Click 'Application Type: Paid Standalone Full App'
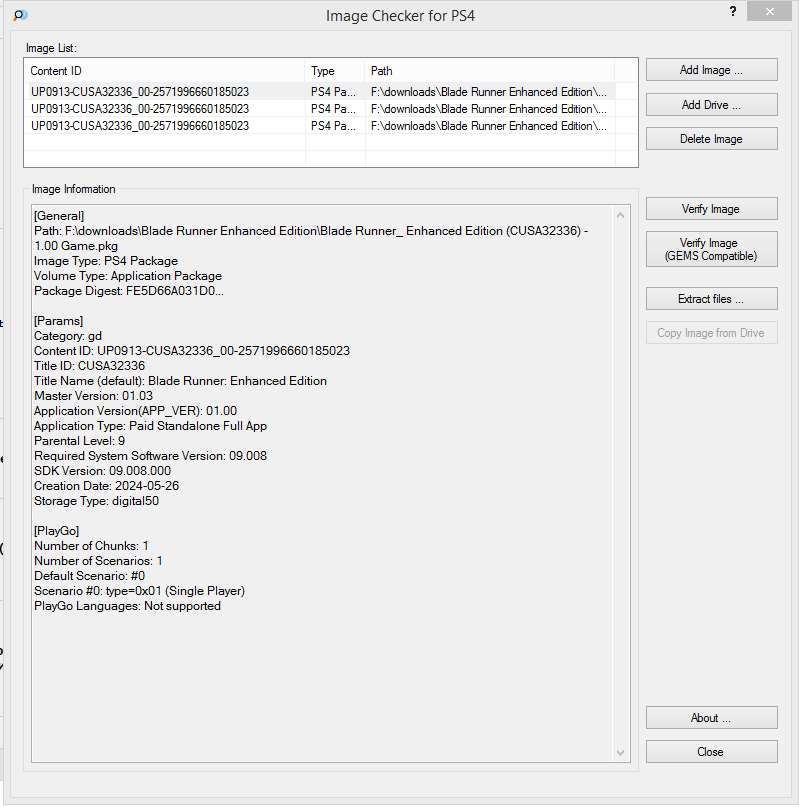The width and height of the screenshot is (799, 807). click(150, 426)
